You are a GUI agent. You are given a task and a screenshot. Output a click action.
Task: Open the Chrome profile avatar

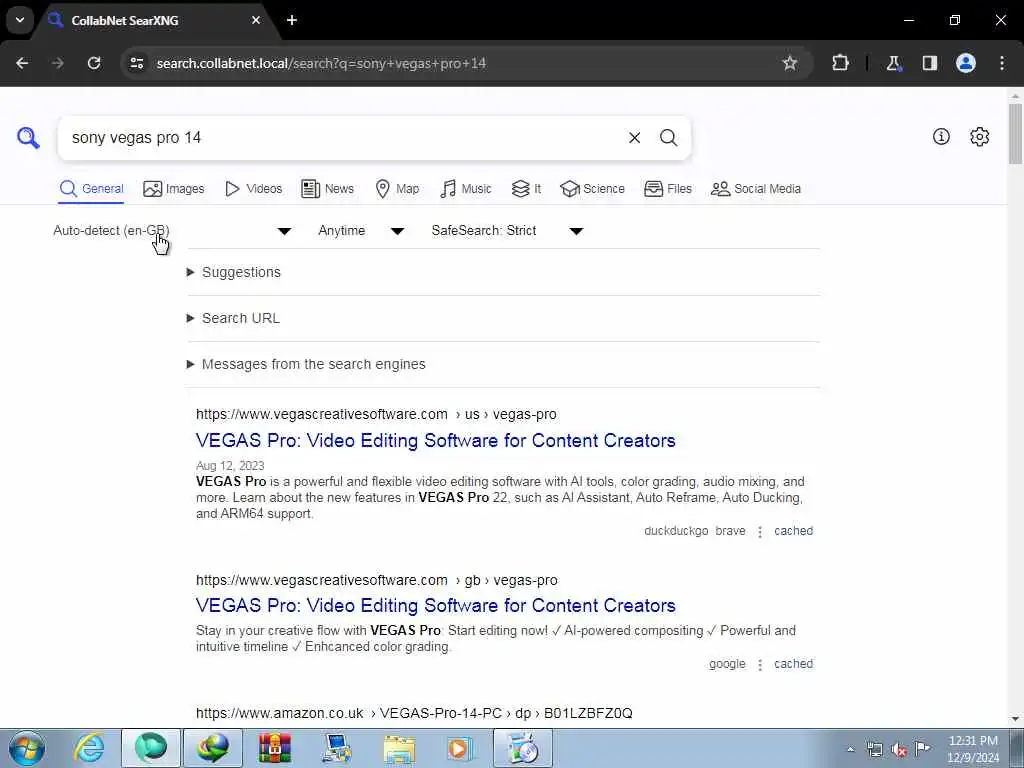pyautogui.click(x=966, y=63)
